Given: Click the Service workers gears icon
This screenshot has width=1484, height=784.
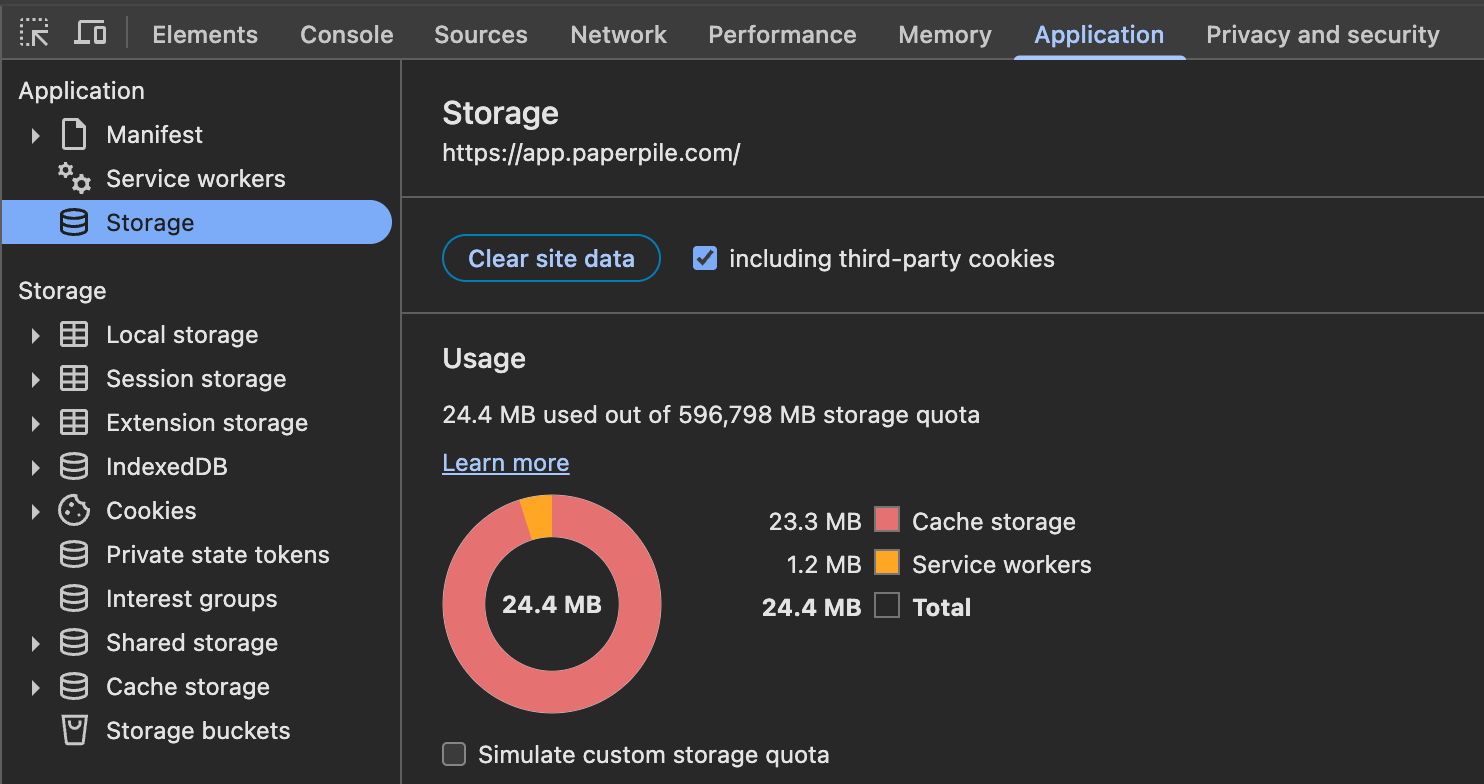Looking at the screenshot, I should coord(74,179).
